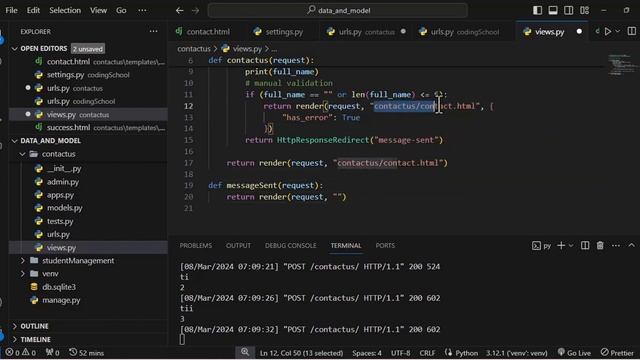The height and width of the screenshot is (360, 640).
Task: Show more menu items ellipsis
Action: (142, 11)
